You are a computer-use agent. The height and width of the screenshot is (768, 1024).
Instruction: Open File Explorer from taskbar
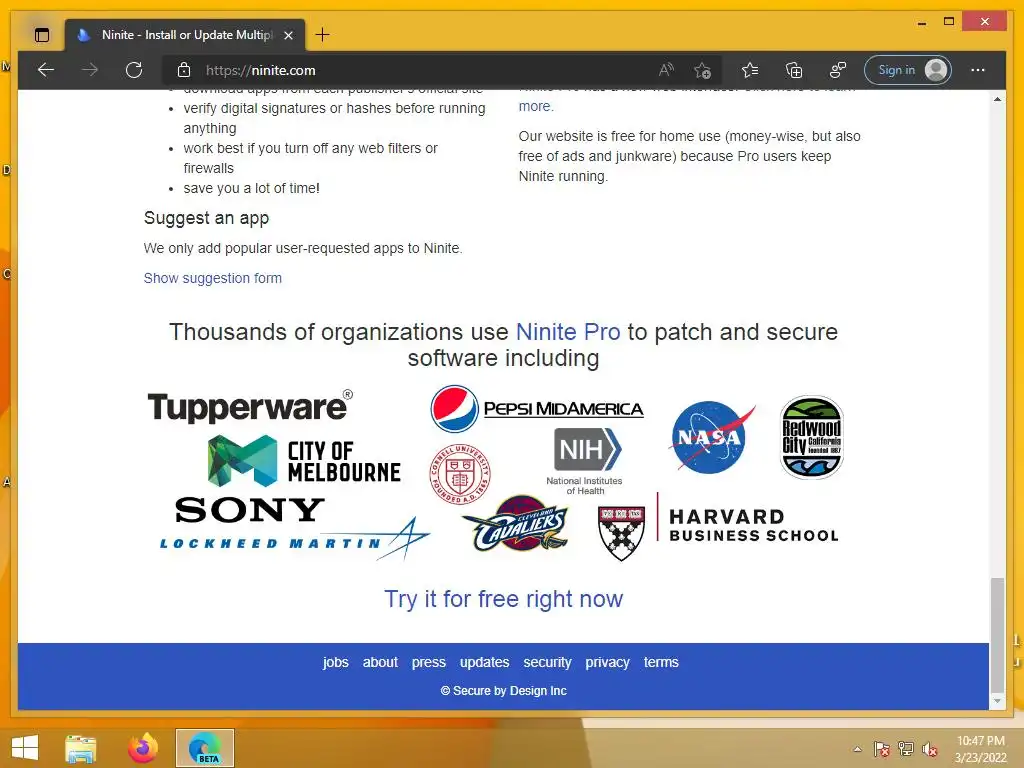click(x=80, y=748)
